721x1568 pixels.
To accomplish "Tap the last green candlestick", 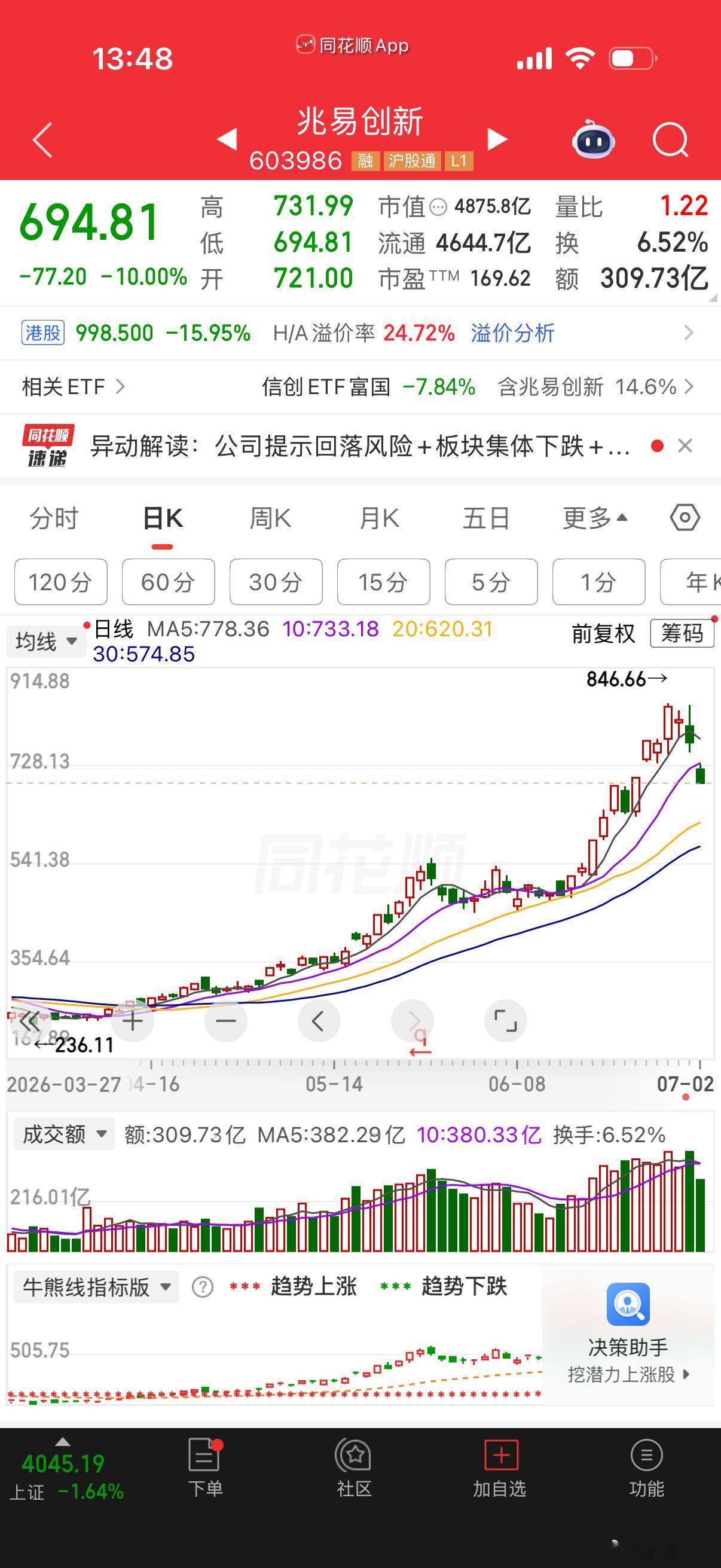I will (x=700, y=775).
